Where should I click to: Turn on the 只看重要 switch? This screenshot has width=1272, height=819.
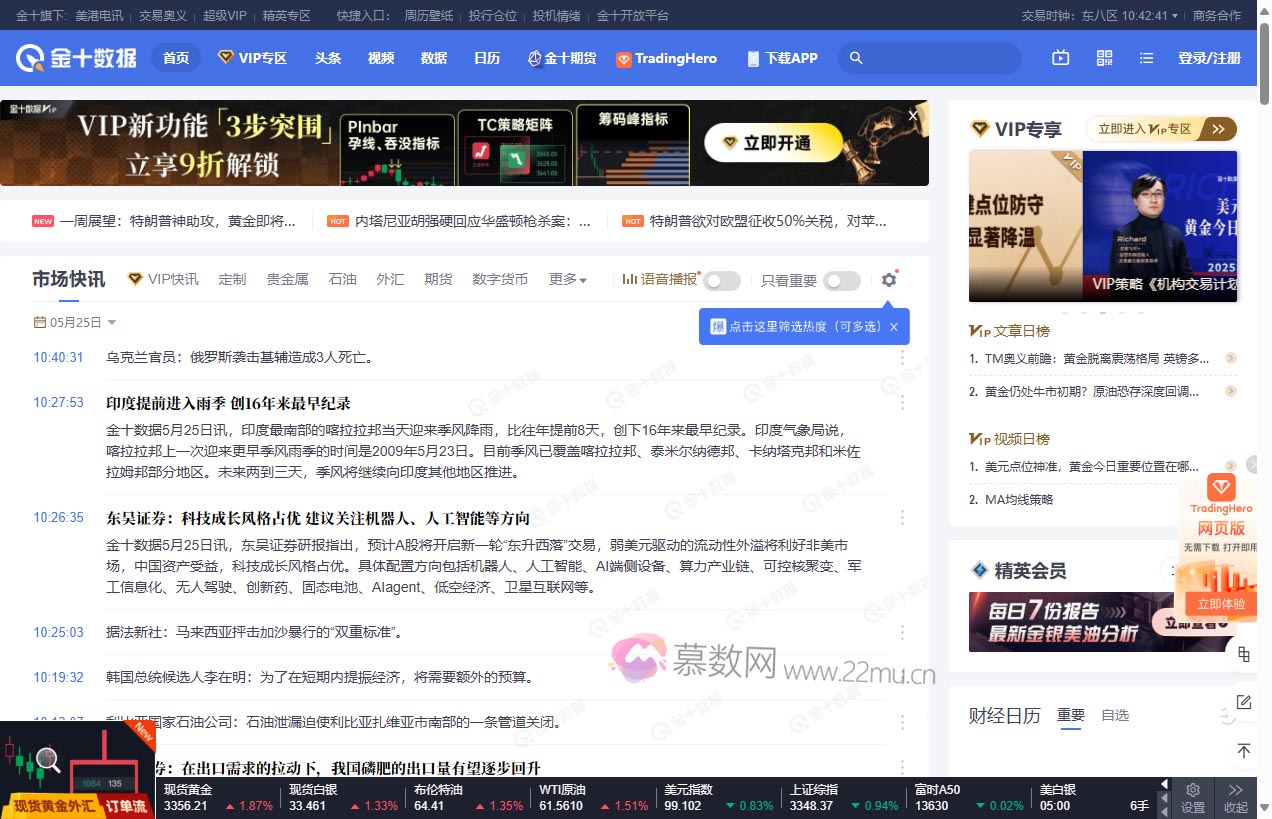coord(842,281)
